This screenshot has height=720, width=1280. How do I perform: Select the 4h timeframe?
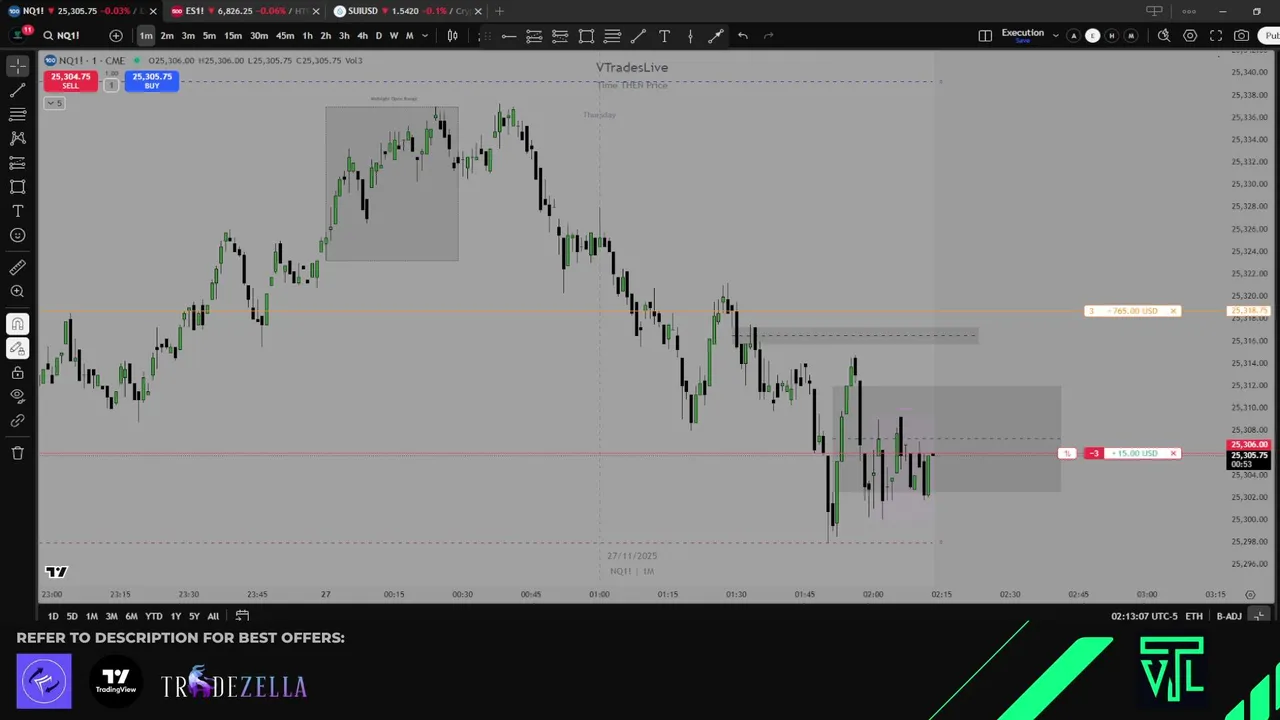pos(362,36)
